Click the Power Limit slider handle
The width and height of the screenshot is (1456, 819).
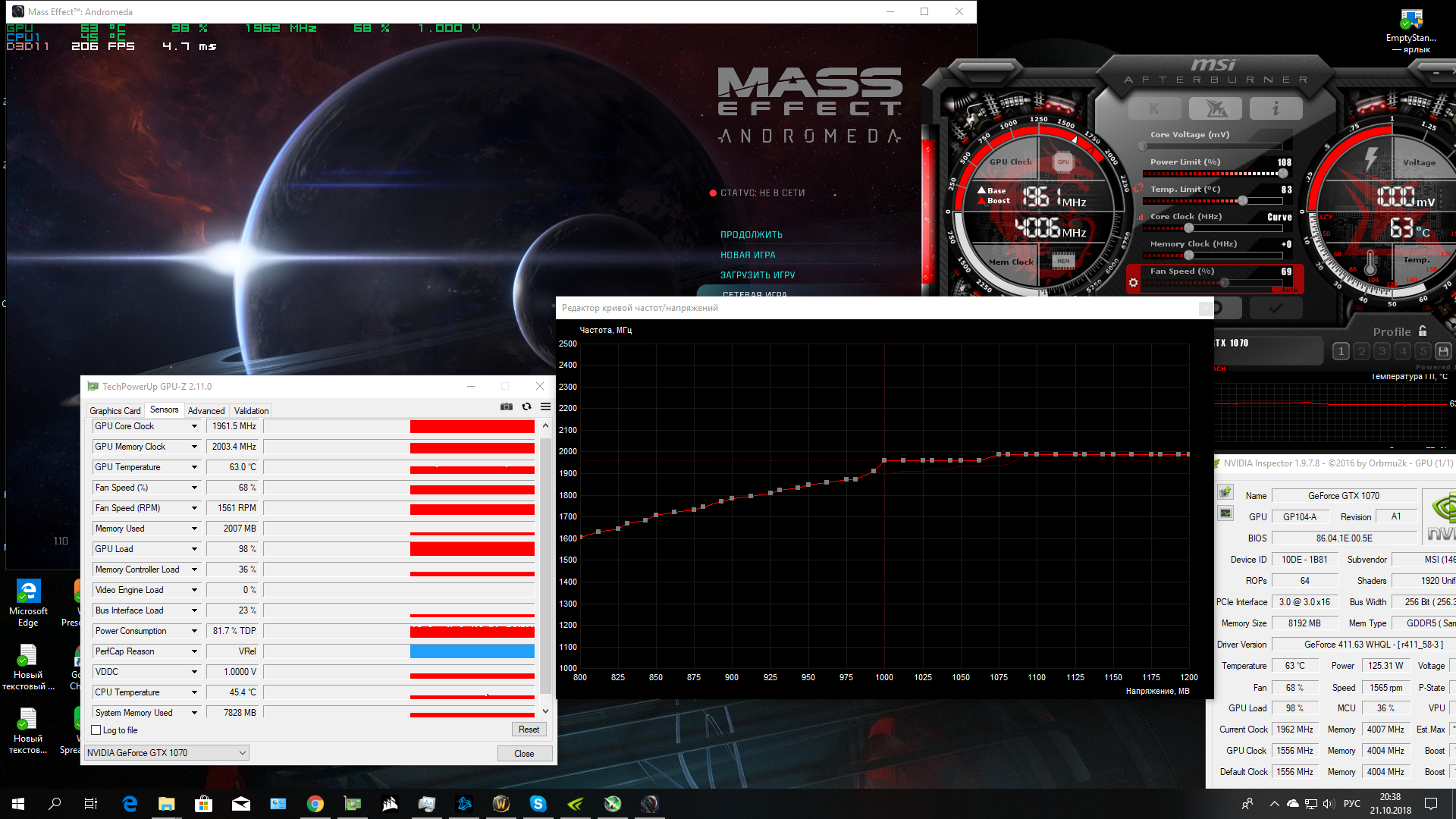tap(1282, 174)
